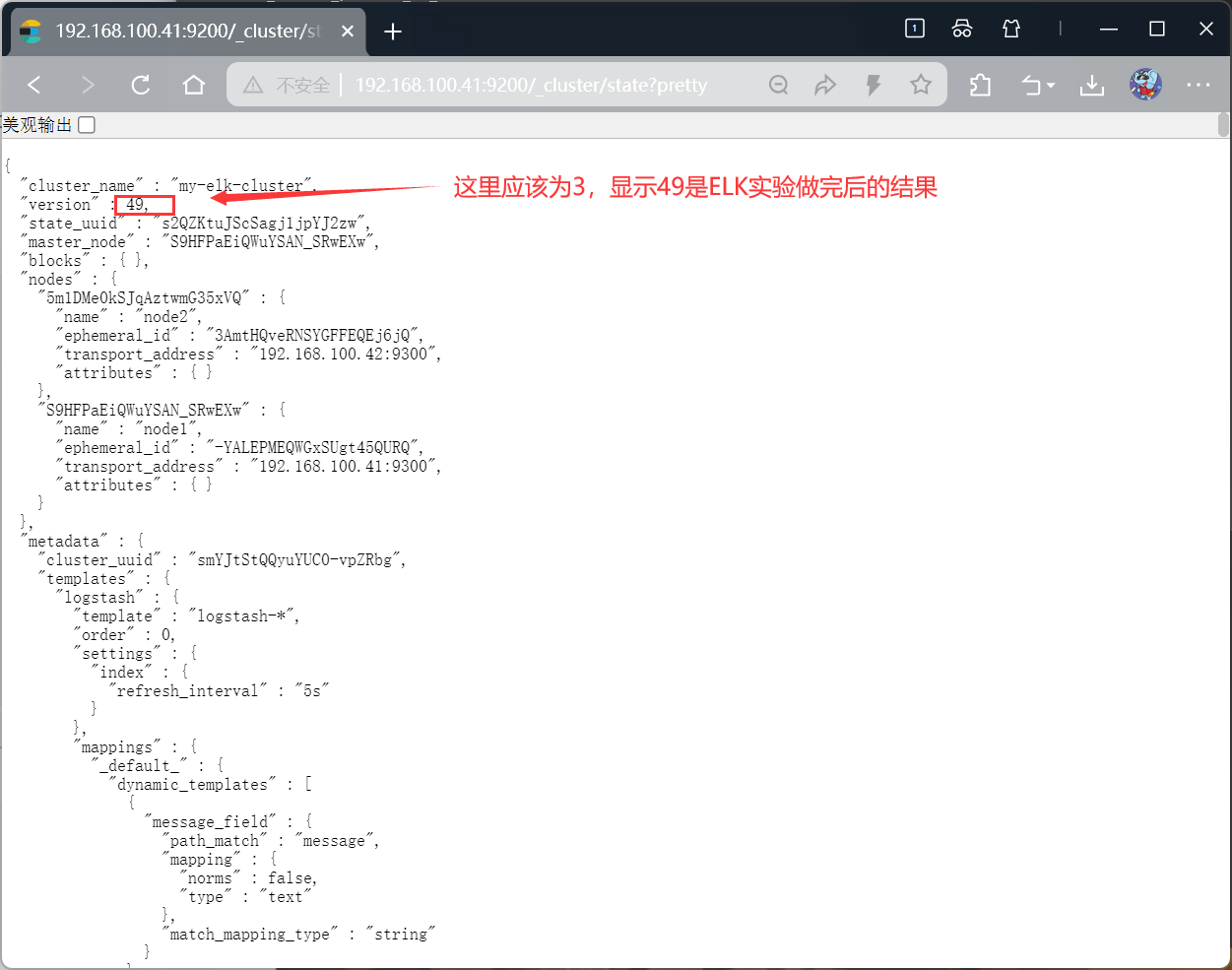Click the insecure site warning icon

(x=253, y=86)
